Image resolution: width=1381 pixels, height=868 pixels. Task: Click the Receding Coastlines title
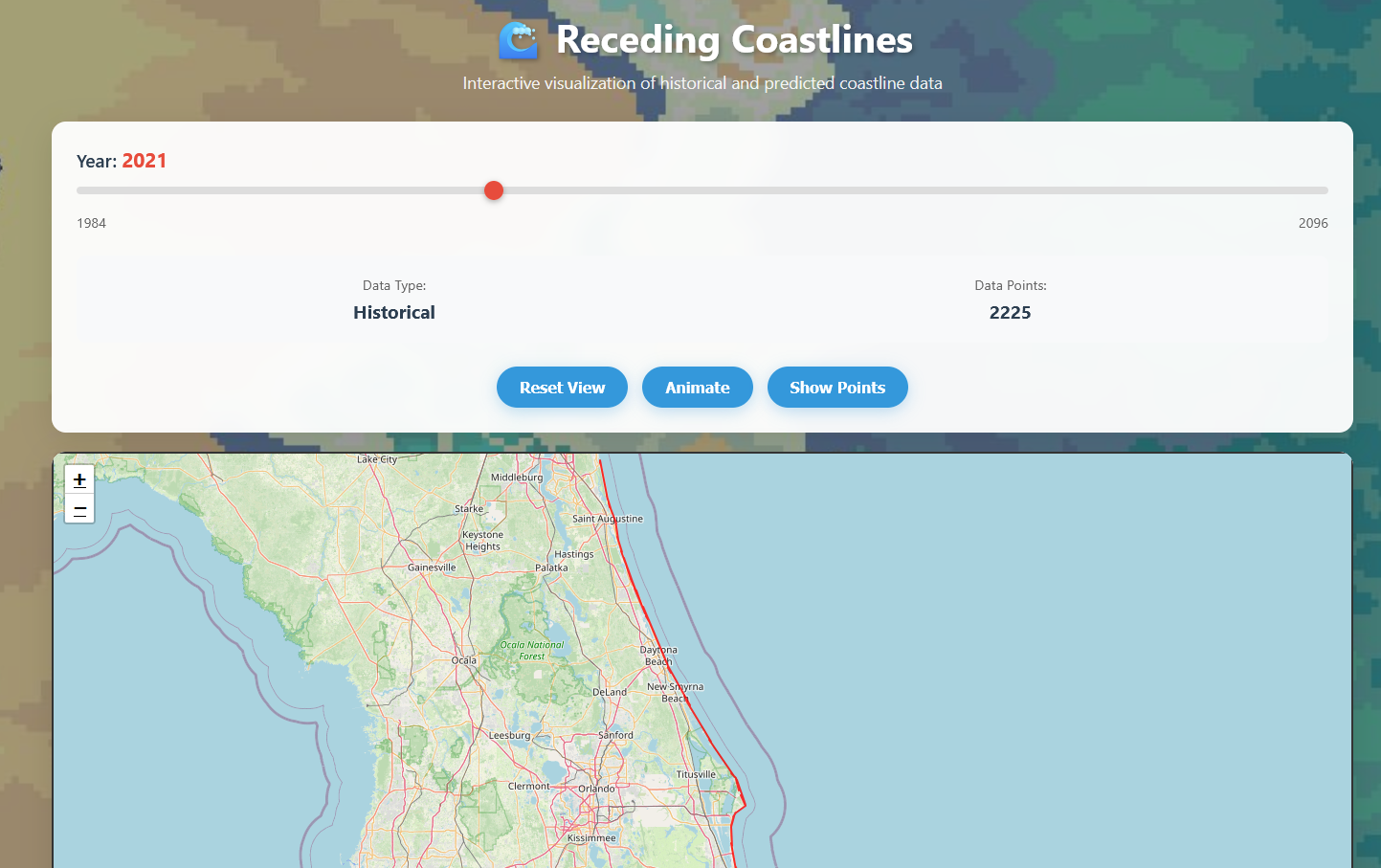point(734,40)
